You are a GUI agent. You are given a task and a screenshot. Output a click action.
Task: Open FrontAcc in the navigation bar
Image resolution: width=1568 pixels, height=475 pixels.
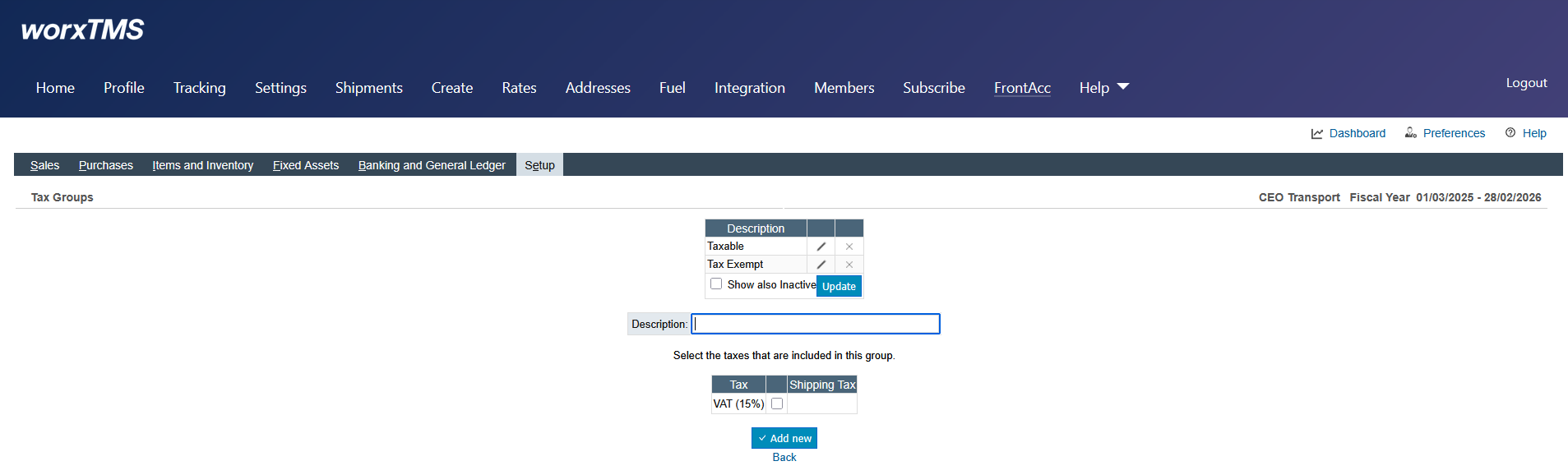pos(1022,88)
